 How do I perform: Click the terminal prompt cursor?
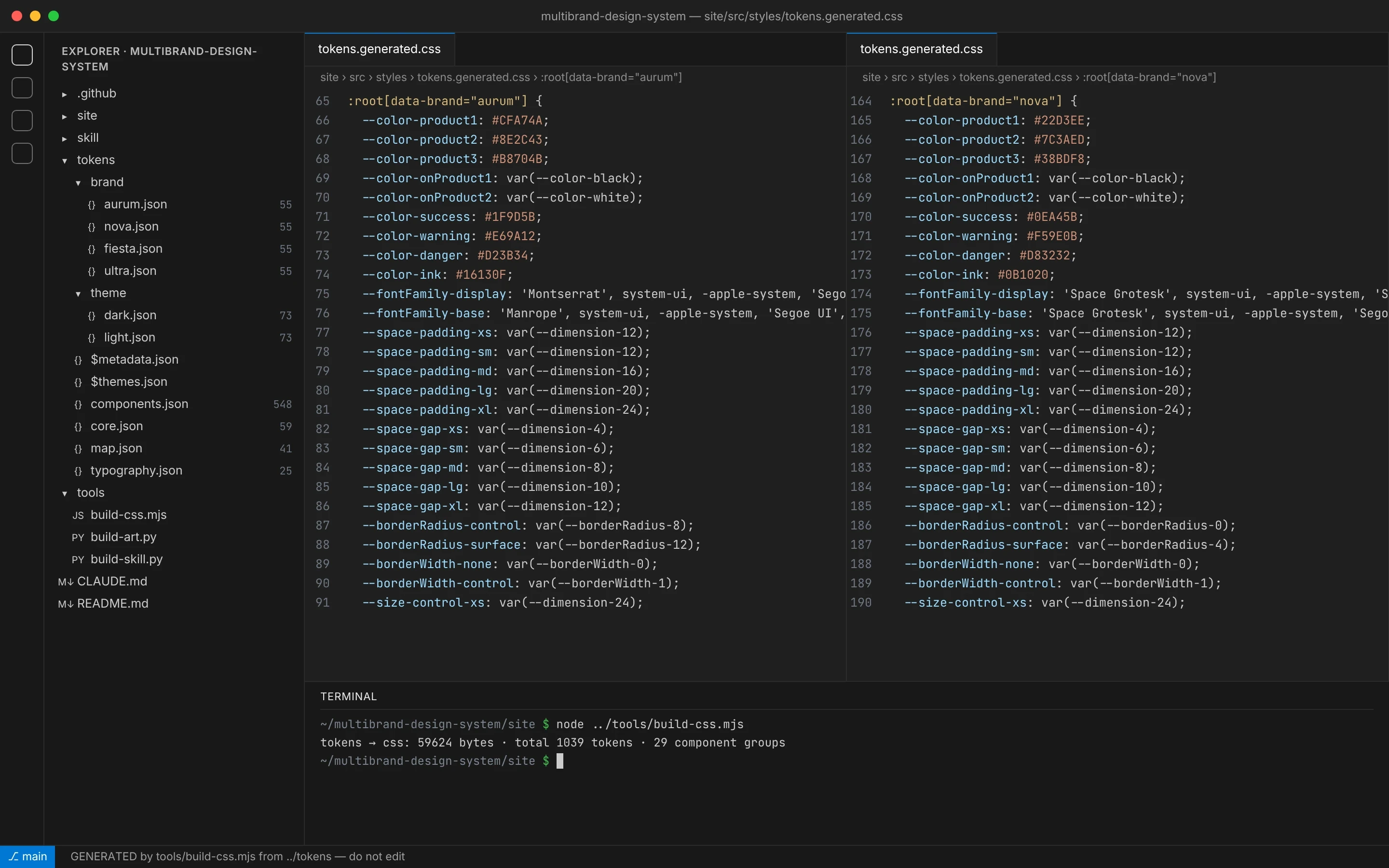[560, 761]
